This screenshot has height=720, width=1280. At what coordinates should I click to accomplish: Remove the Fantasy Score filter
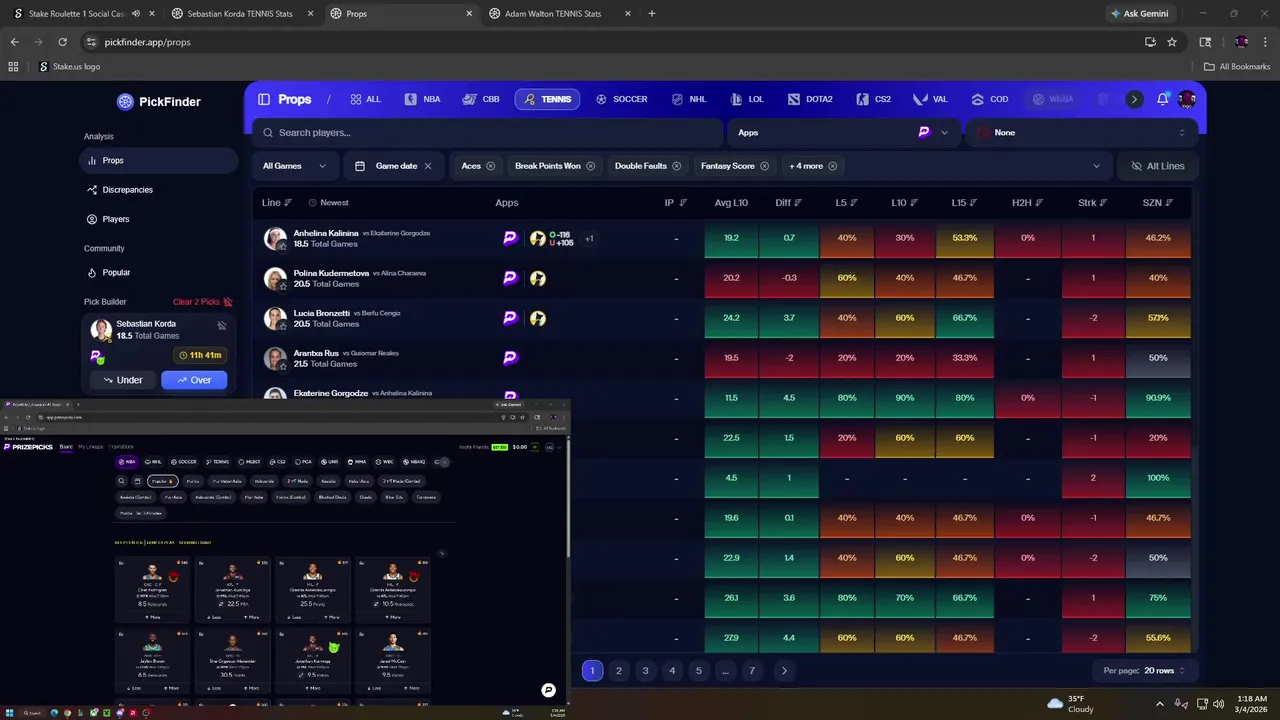click(x=765, y=166)
